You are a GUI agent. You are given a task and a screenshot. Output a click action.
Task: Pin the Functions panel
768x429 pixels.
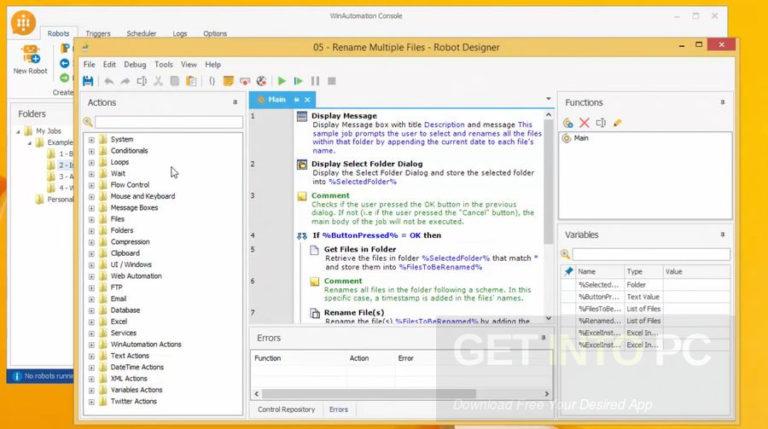tap(722, 102)
